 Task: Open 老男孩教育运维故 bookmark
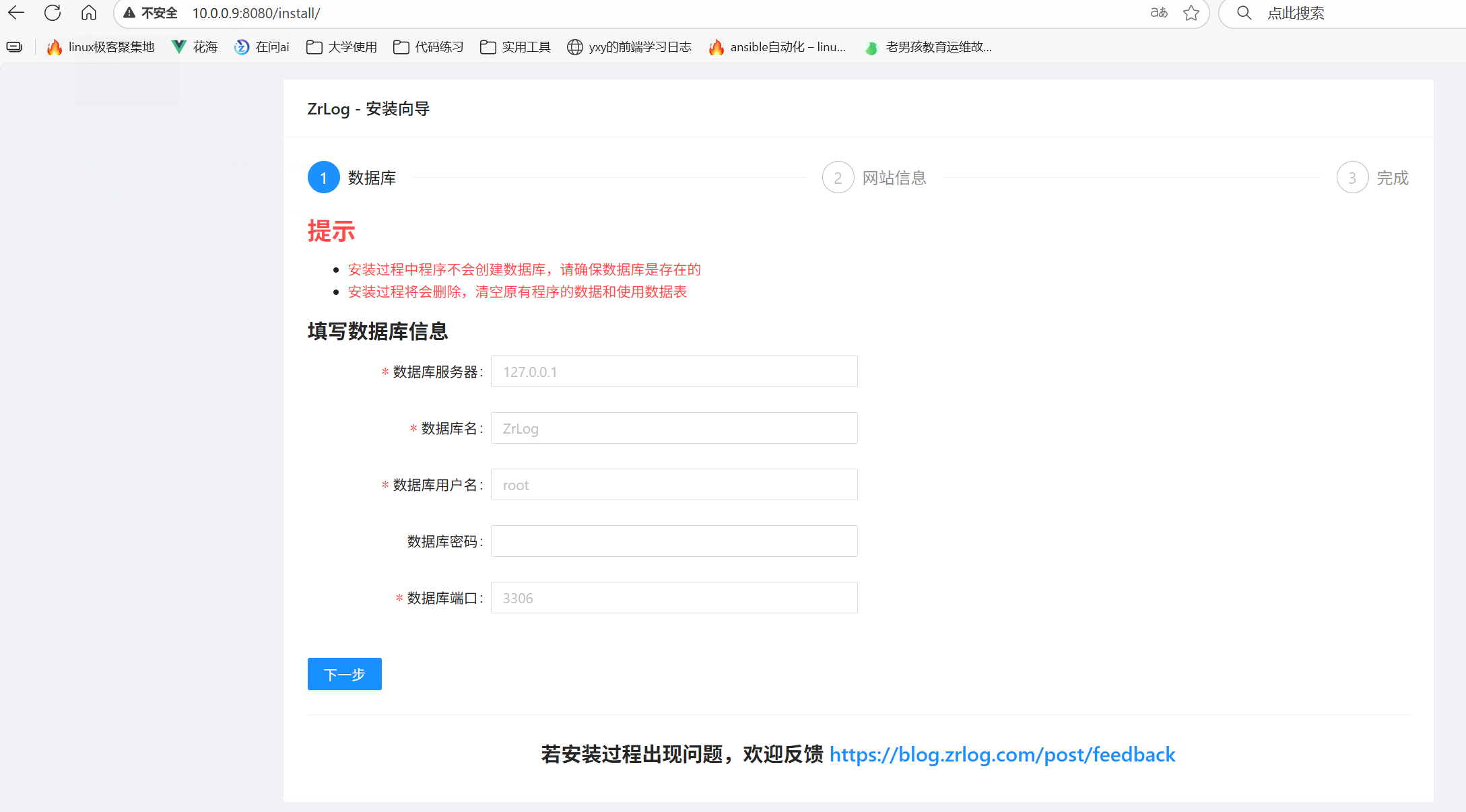[x=928, y=46]
